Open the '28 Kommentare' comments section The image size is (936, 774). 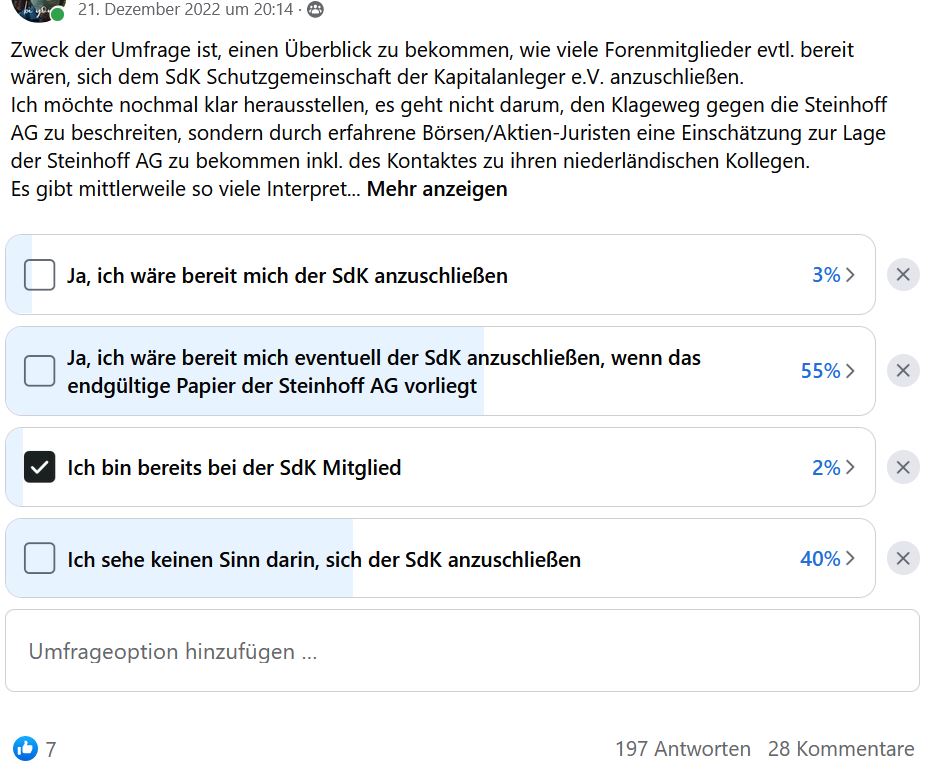[x=841, y=748]
